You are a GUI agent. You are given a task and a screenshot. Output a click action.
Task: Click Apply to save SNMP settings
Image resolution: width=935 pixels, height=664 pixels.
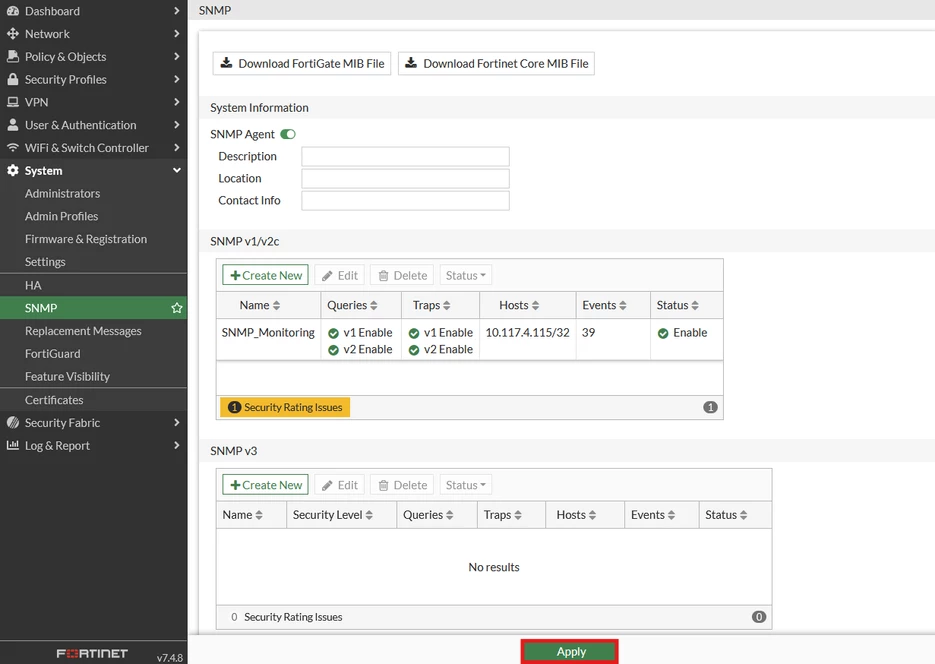click(569, 651)
